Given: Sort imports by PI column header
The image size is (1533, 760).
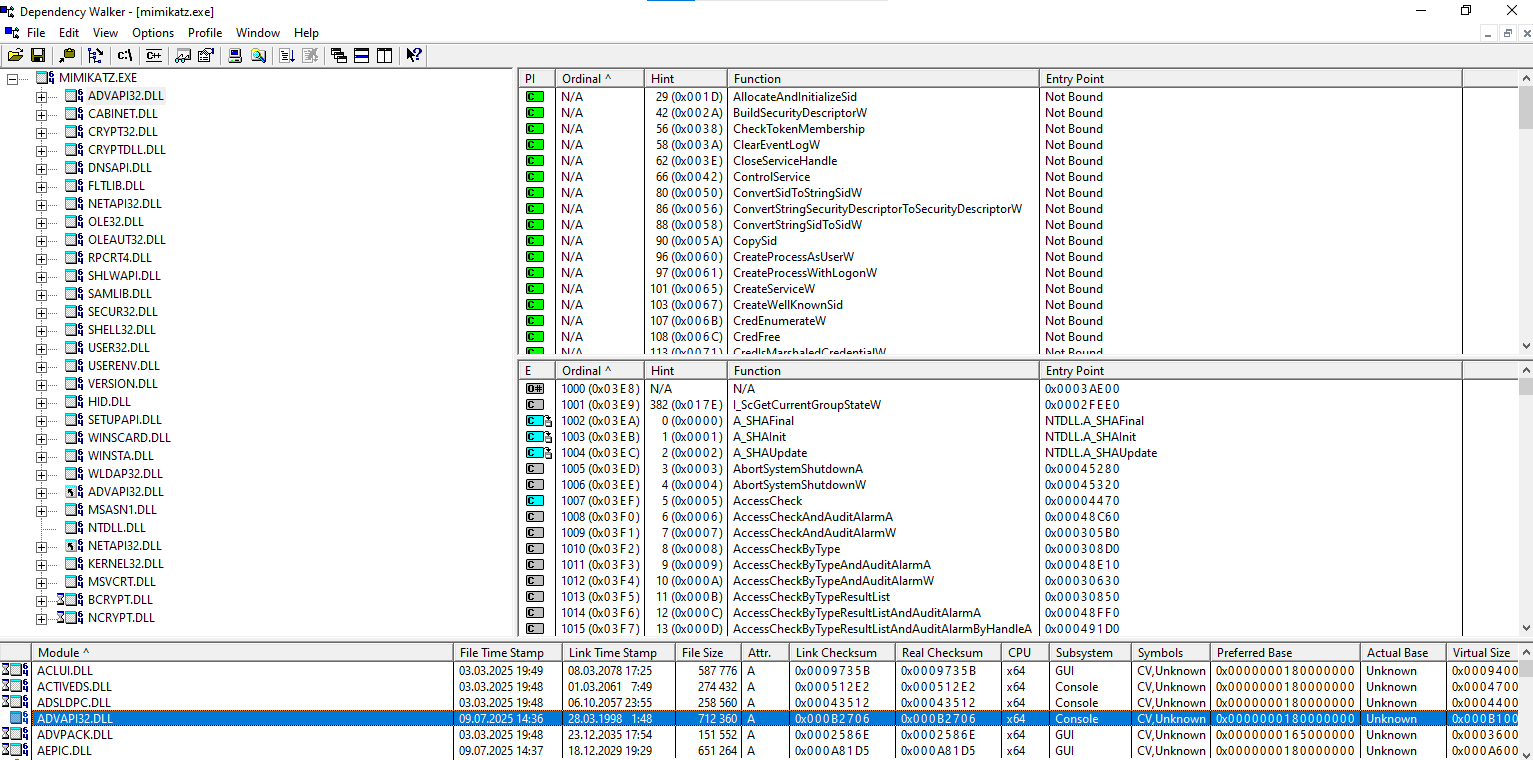Looking at the screenshot, I should (x=536, y=78).
